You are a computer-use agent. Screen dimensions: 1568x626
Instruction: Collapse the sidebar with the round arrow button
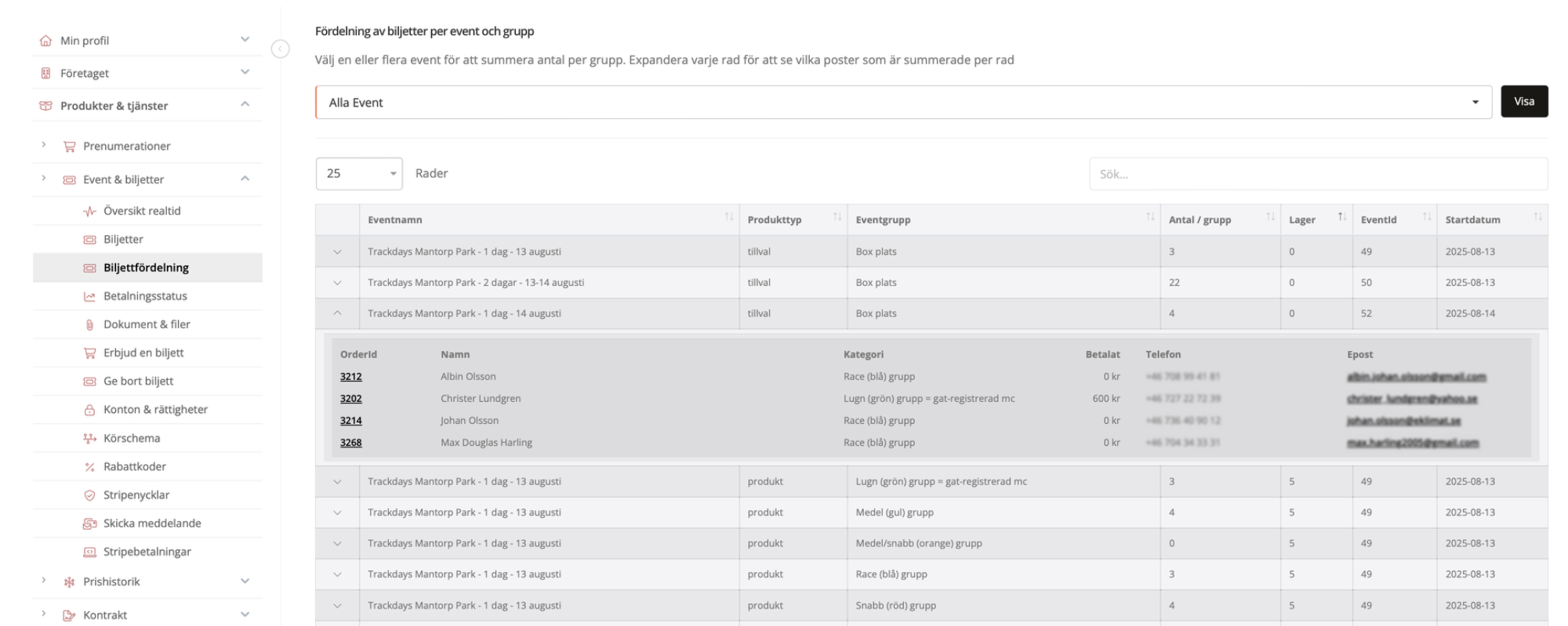(280, 49)
